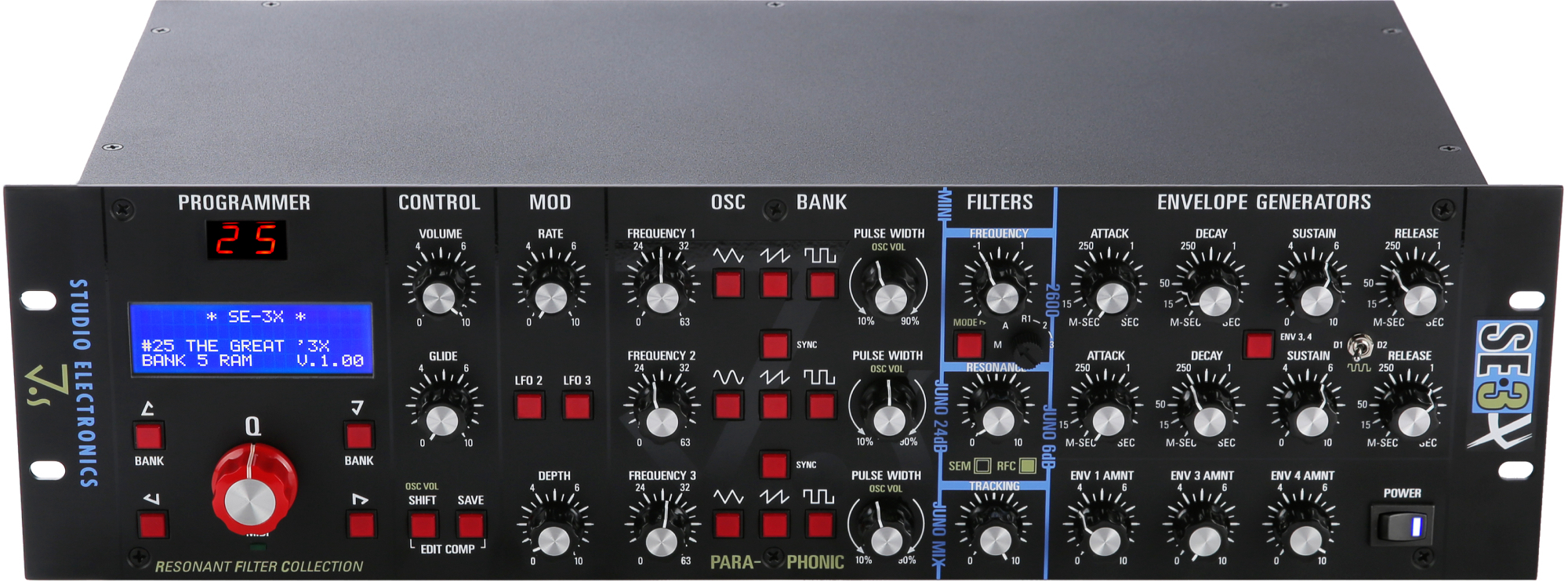Turn oscillator 1 PULSE WIDTH knob
1568x581 pixels.
pyautogui.click(x=889, y=289)
